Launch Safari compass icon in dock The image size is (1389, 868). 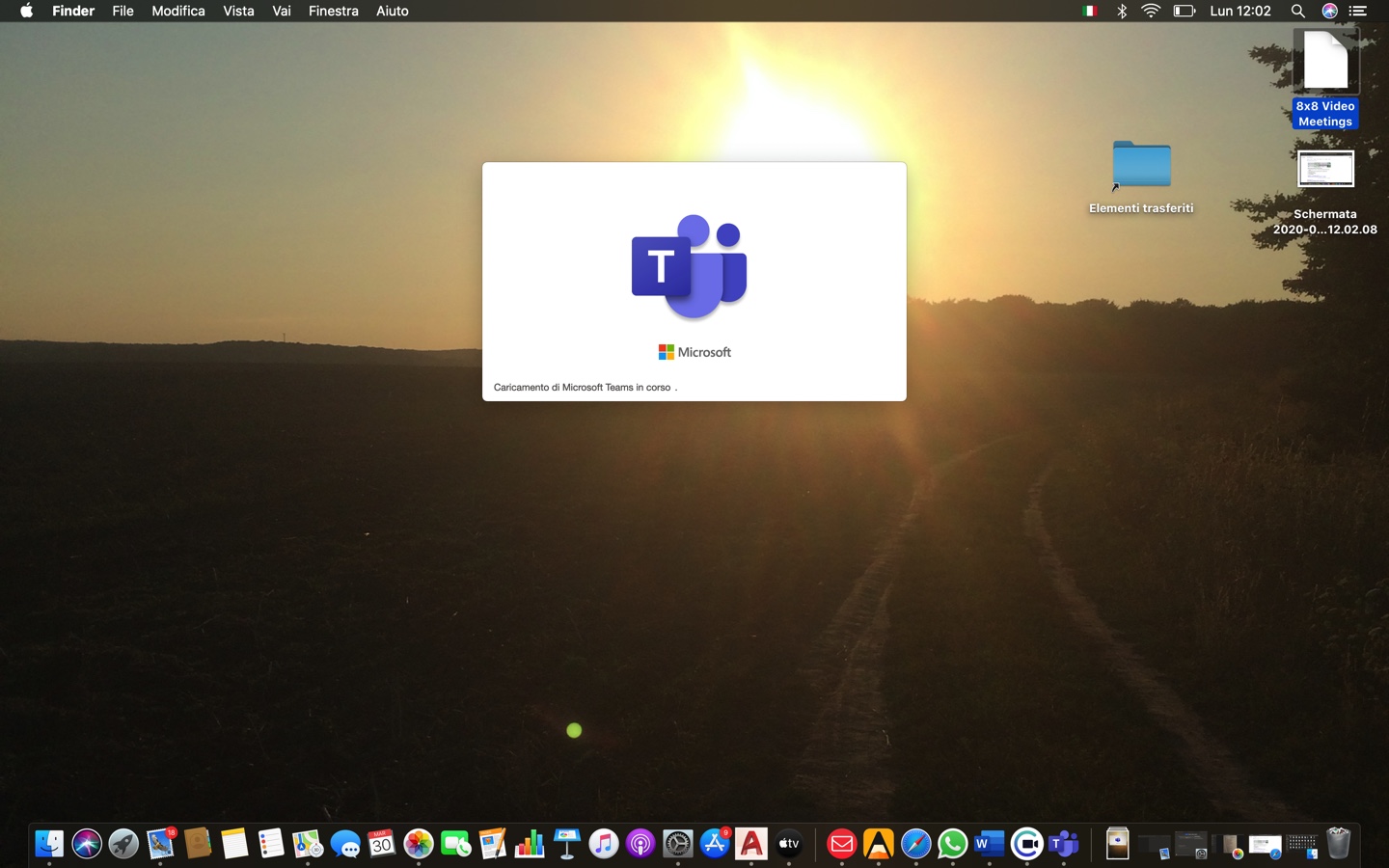tap(915, 844)
